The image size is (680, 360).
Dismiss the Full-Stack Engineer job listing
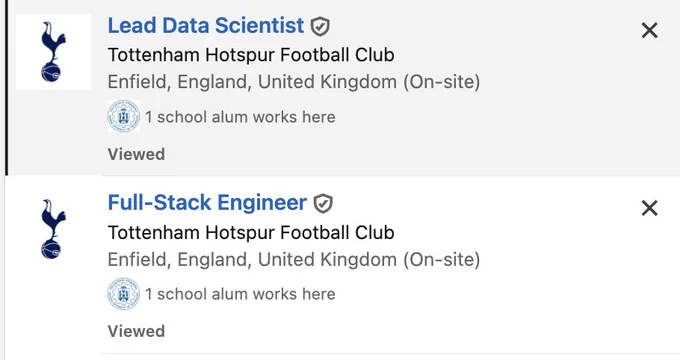tap(649, 208)
